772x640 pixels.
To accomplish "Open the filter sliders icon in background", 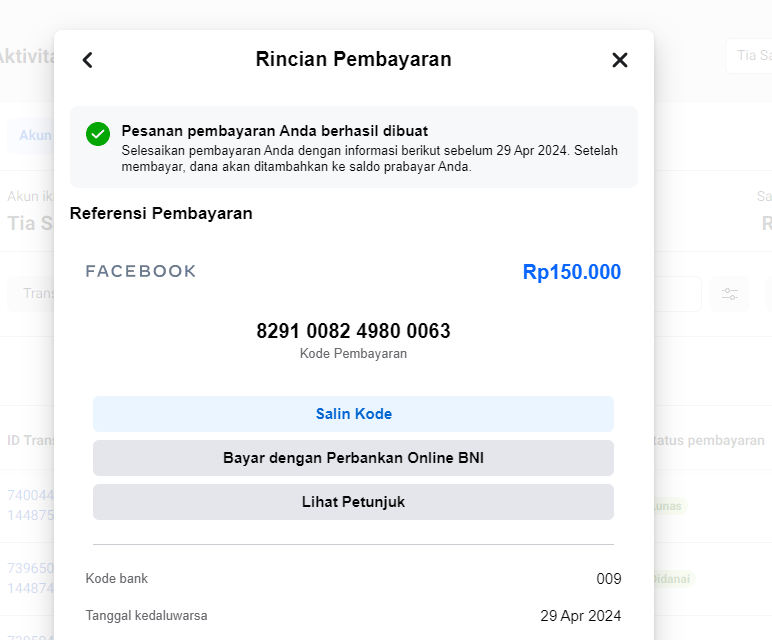I will [x=730, y=294].
